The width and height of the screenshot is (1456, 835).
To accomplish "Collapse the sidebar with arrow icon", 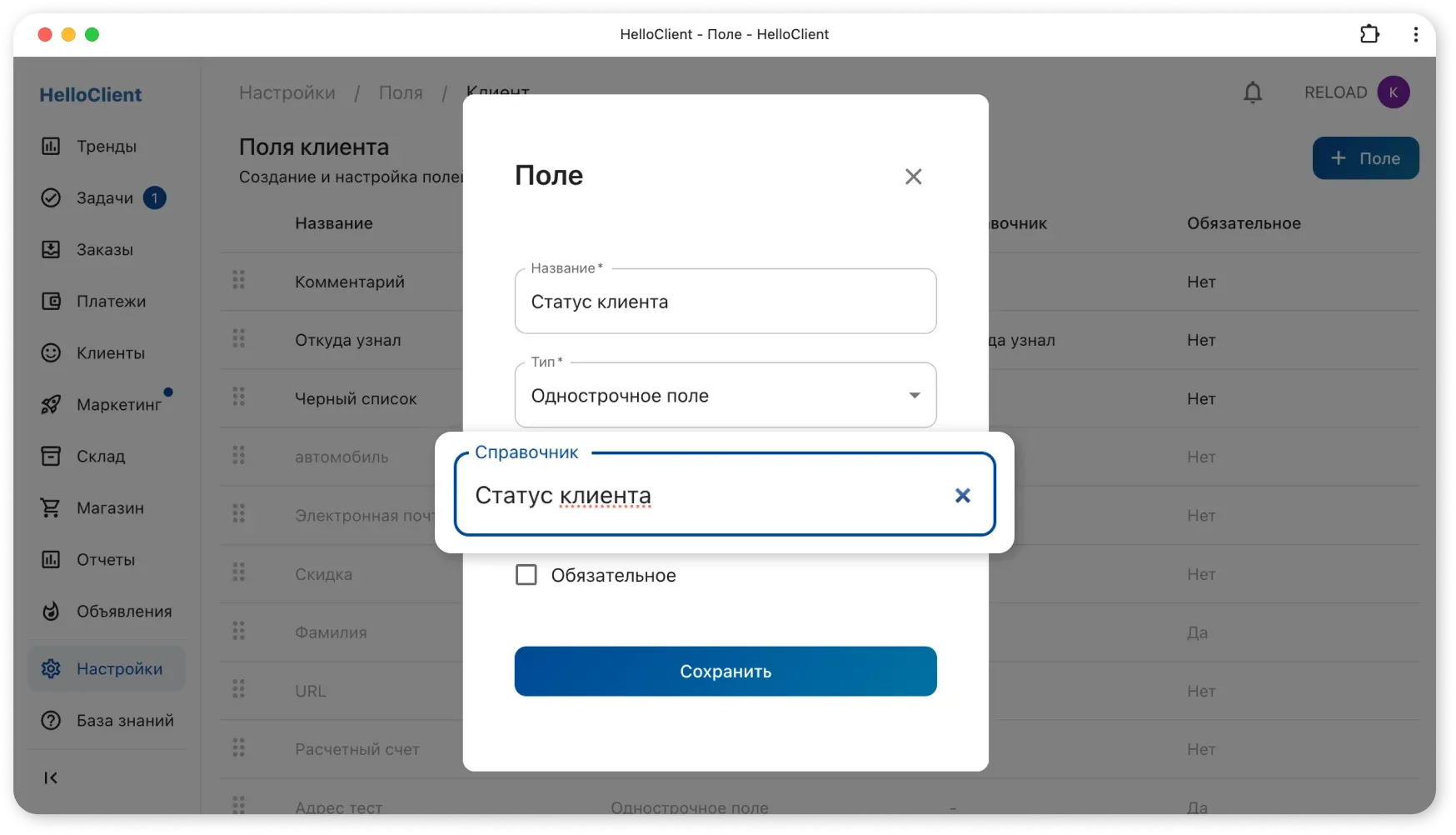I will pos(51,777).
